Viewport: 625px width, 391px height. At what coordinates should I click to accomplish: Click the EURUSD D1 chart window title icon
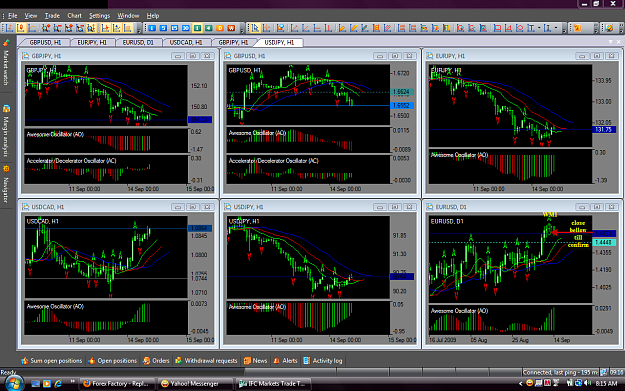tap(430, 207)
